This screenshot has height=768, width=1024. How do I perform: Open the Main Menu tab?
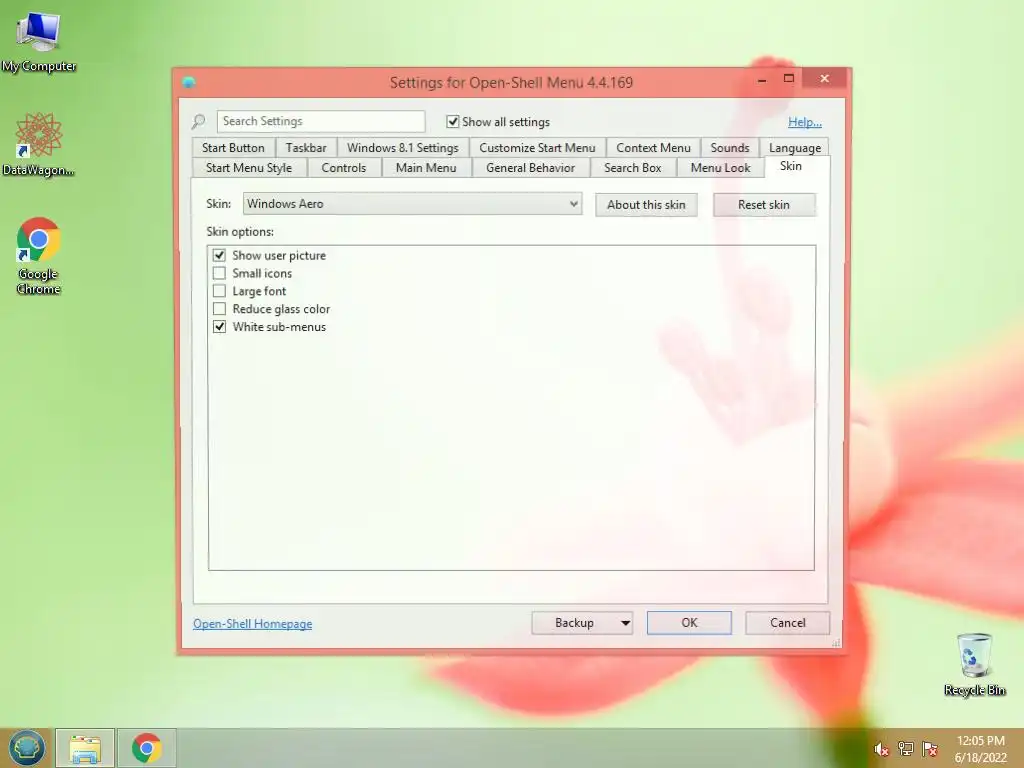(426, 168)
